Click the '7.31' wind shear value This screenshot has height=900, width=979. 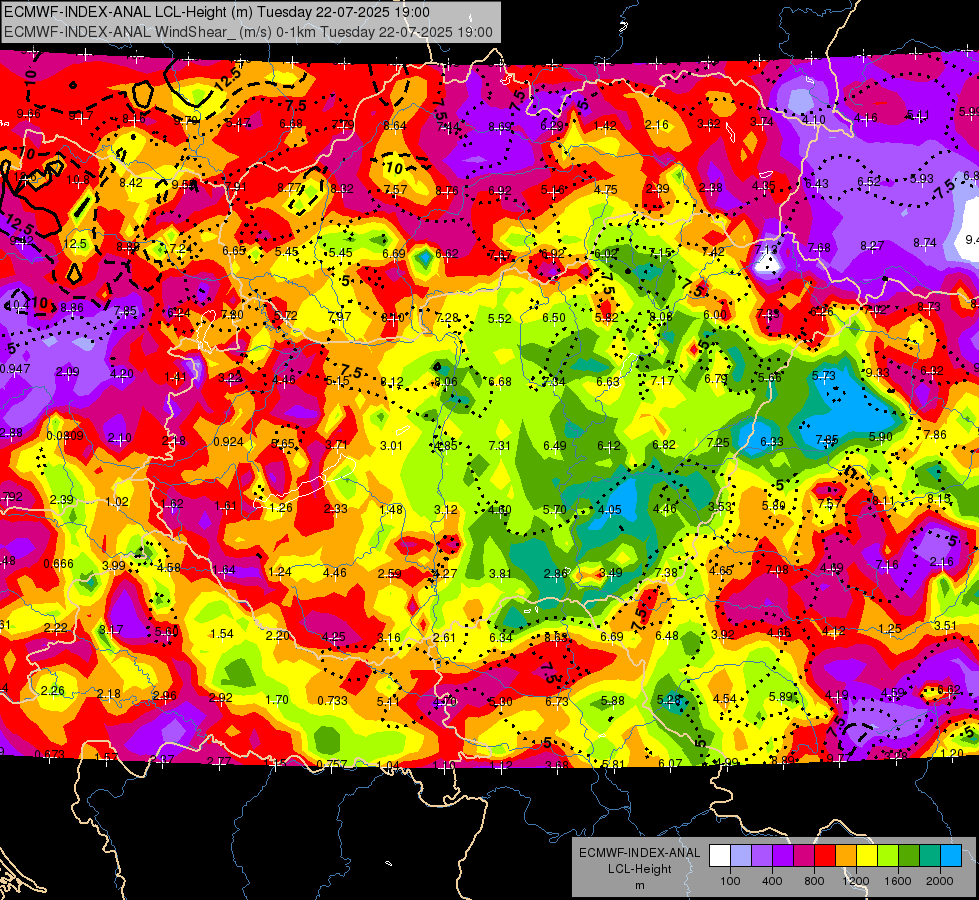[499, 445]
